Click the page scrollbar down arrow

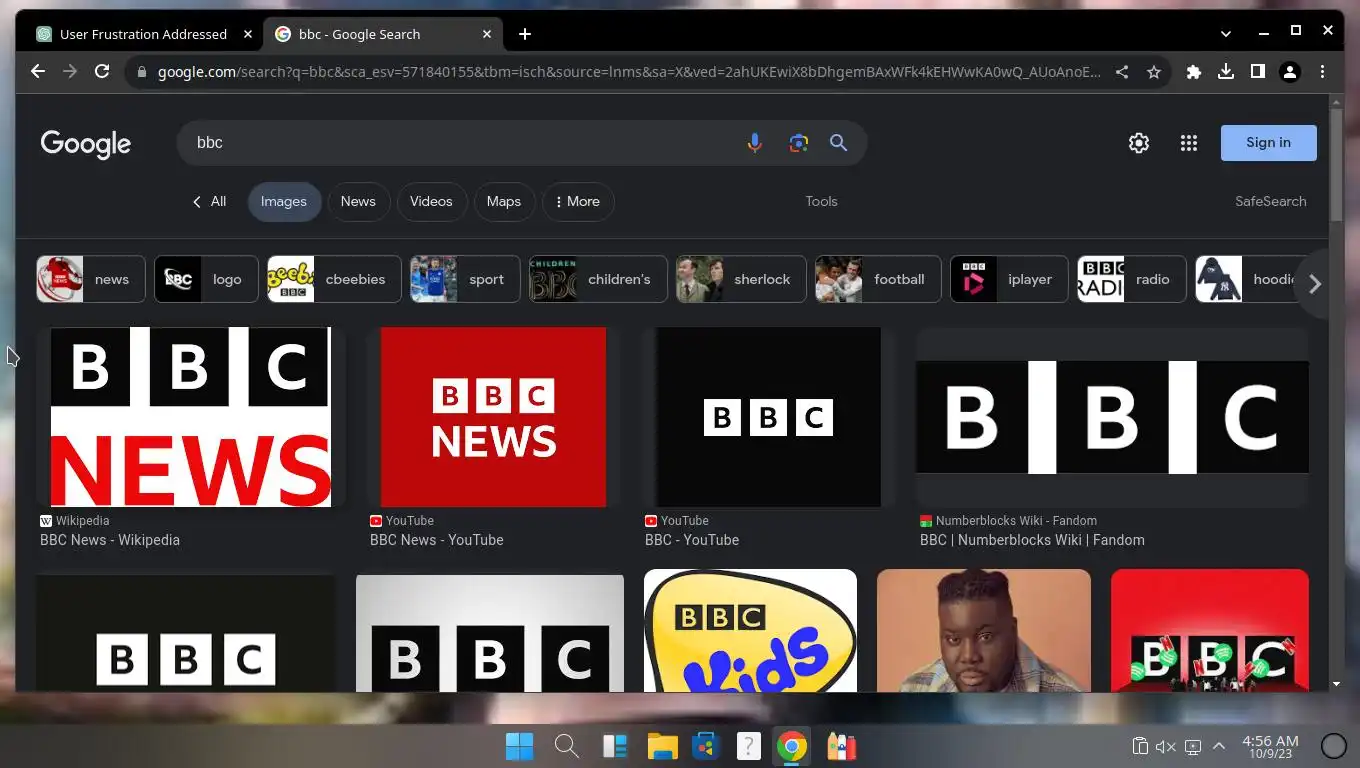tap(1337, 684)
